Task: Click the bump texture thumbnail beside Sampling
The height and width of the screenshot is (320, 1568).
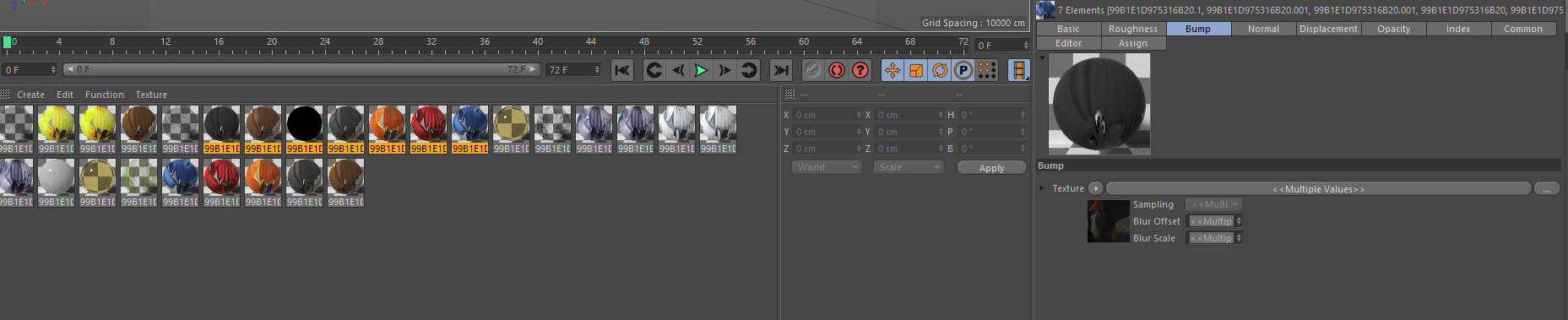Action: pos(1108,221)
